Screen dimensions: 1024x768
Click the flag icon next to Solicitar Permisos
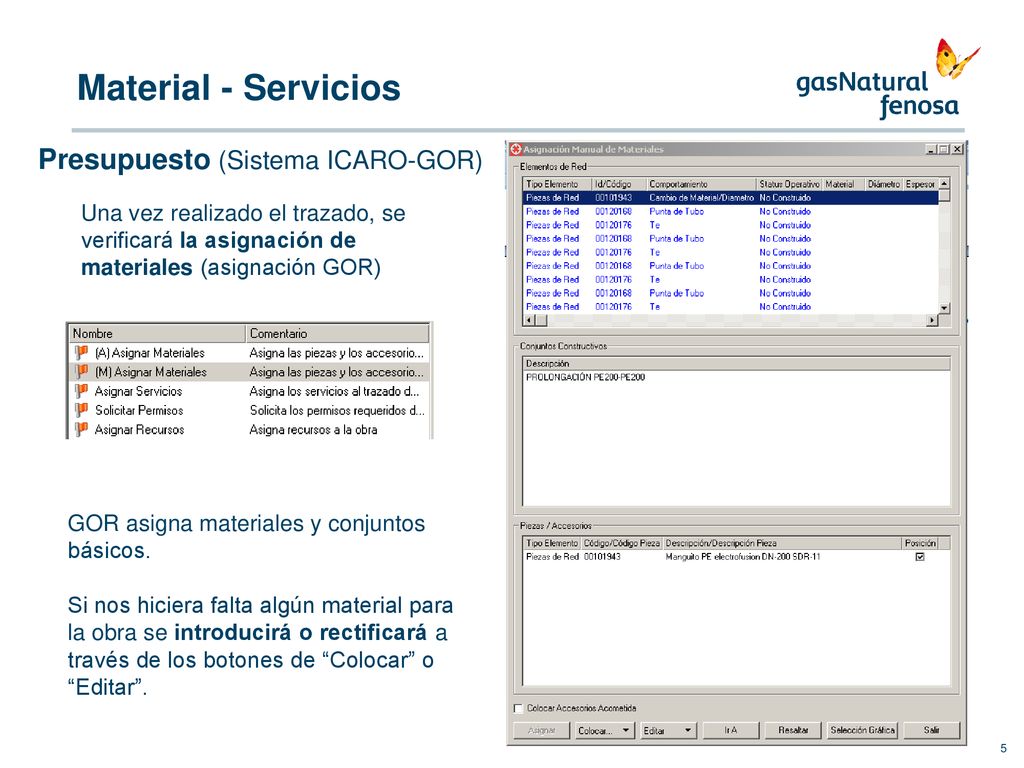coord(81,410)
